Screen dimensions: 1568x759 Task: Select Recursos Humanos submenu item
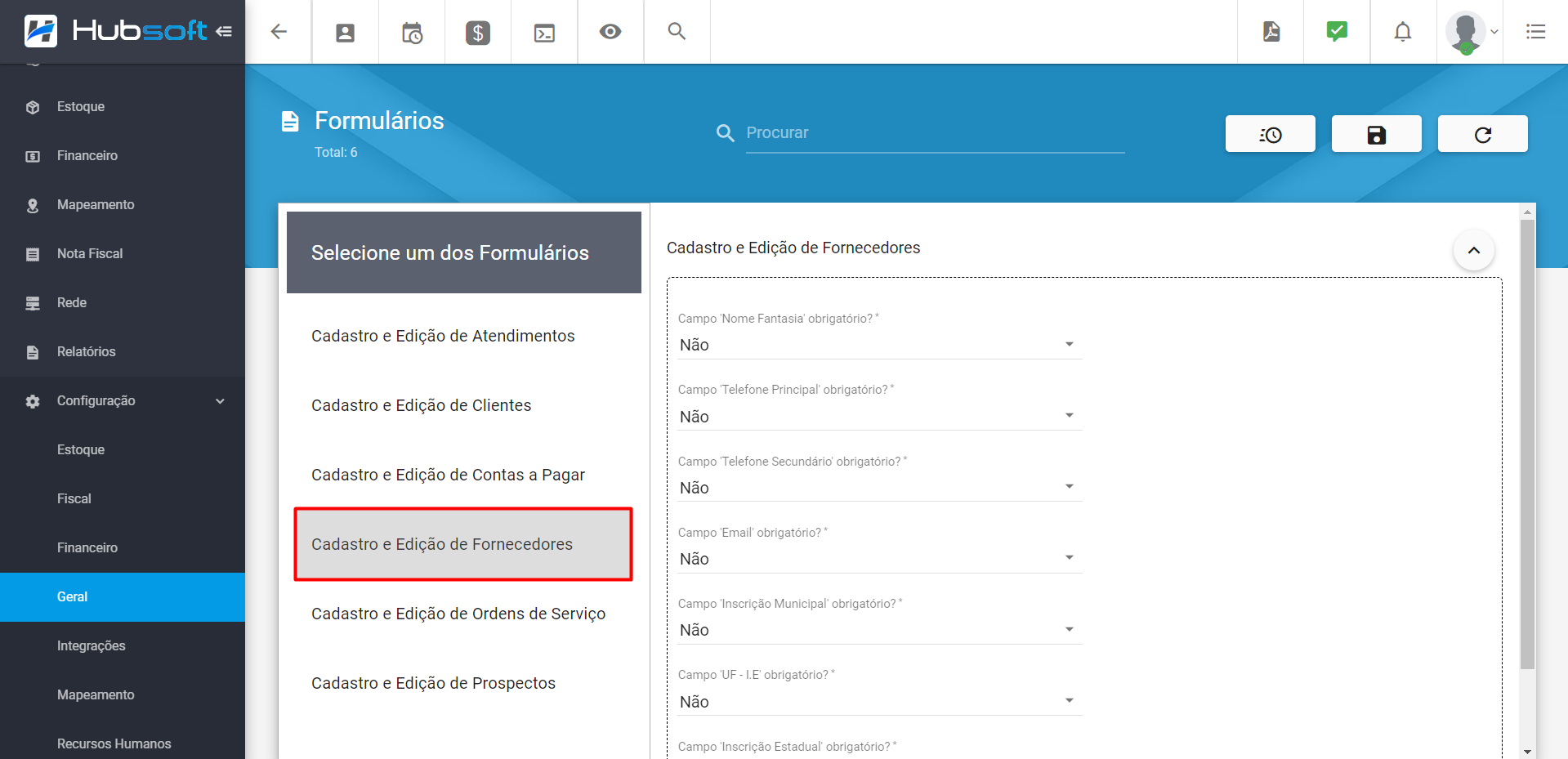click(x=123, y=743)
